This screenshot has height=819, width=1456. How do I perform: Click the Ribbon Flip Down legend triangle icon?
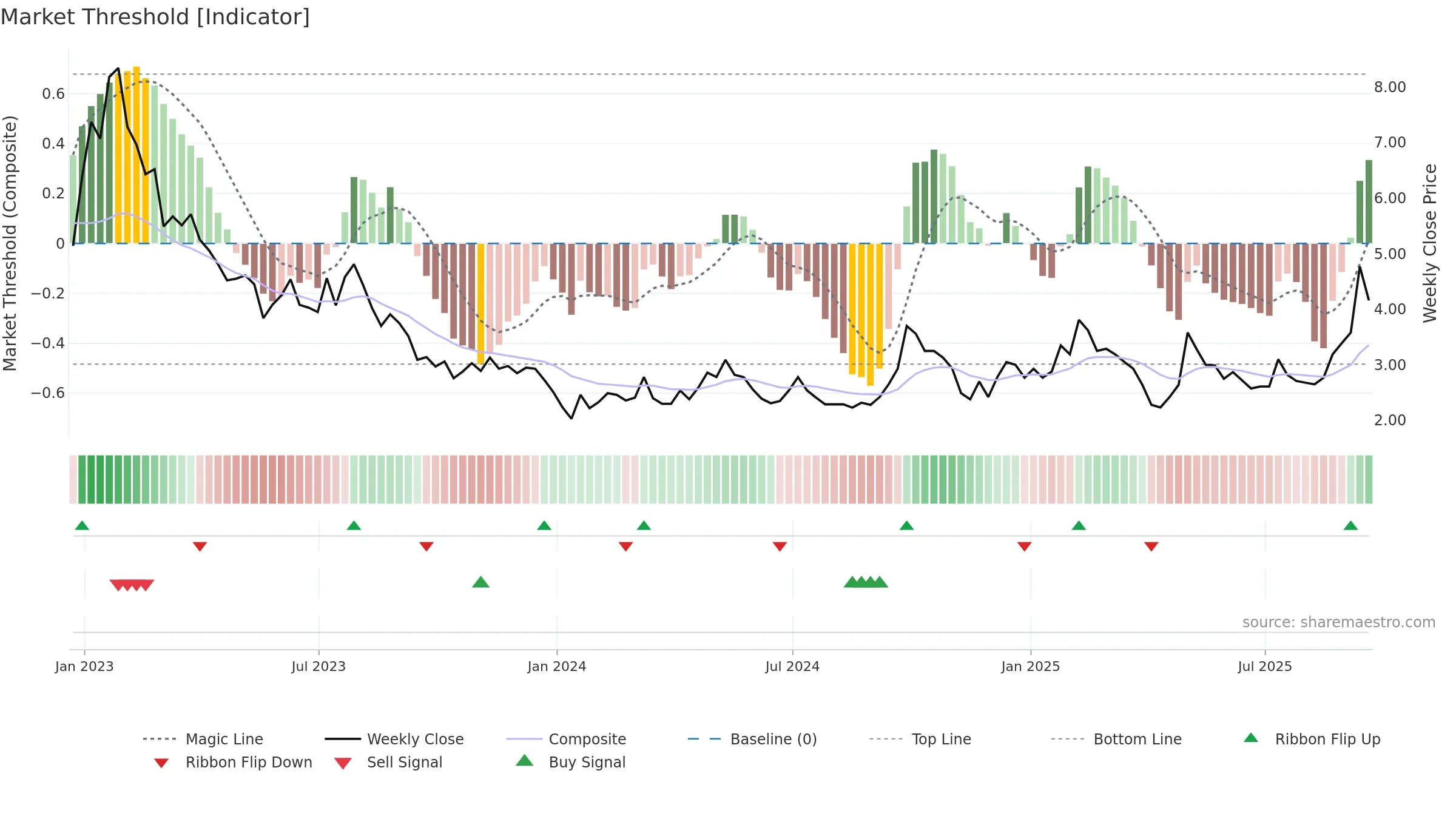[161, 763]
